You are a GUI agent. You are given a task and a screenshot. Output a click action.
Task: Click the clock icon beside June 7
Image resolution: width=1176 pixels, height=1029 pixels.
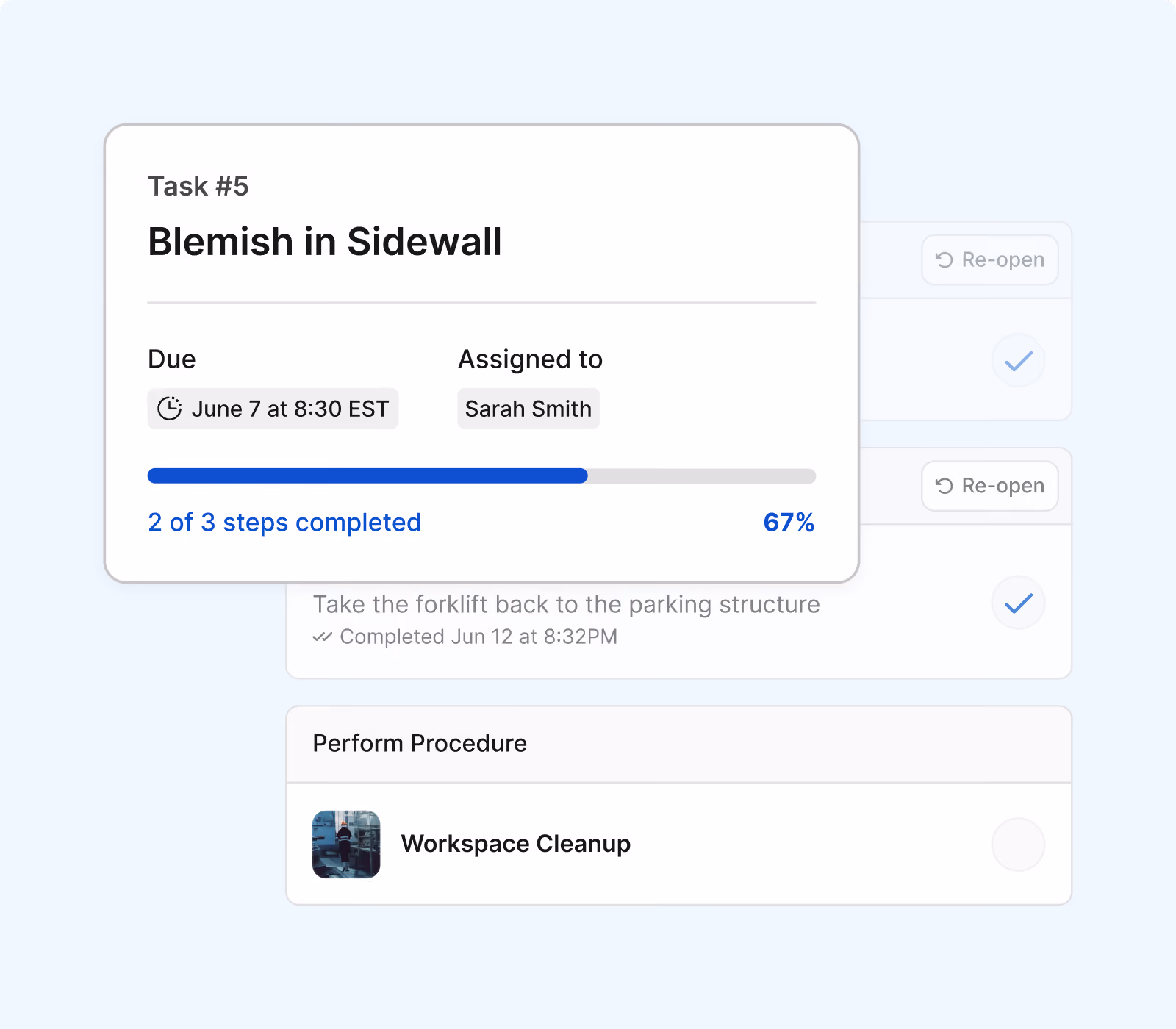170,409
